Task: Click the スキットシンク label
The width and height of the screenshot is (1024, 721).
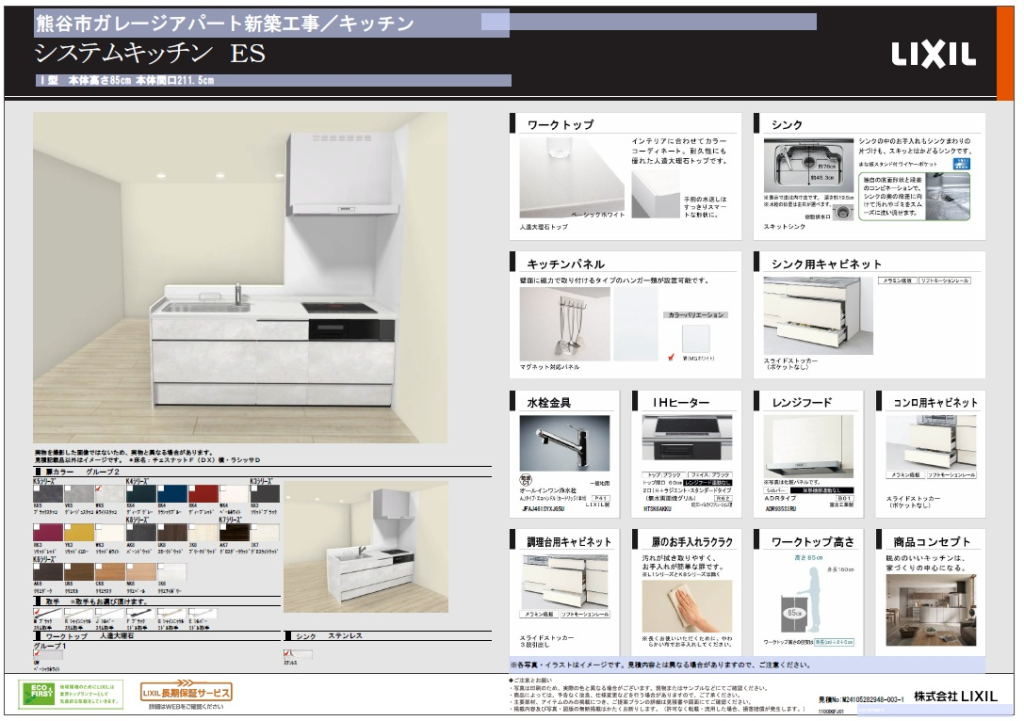Action: pos(784,227)
